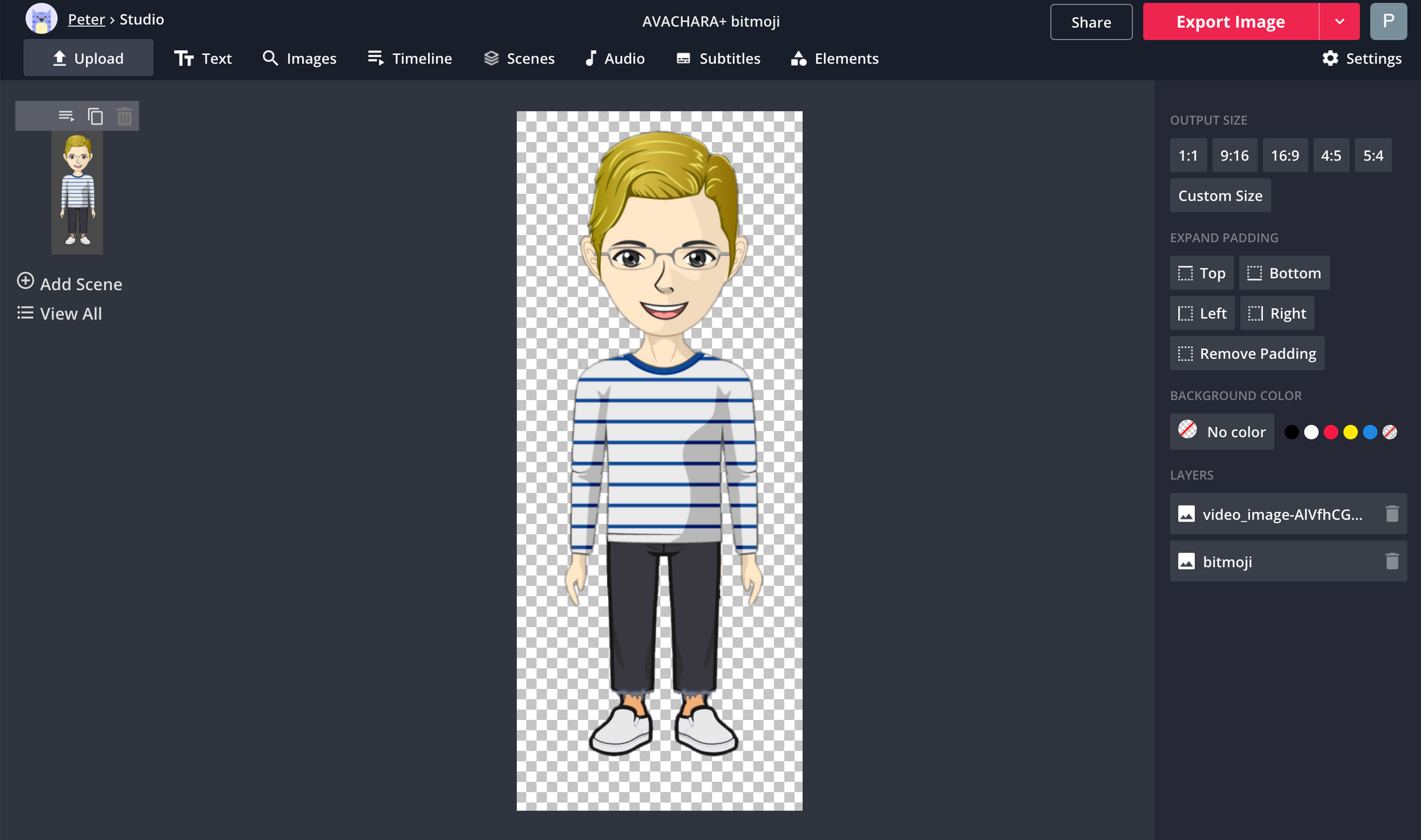
Task: Open the Export Image dropdown
Action: tap(1339, 21)
